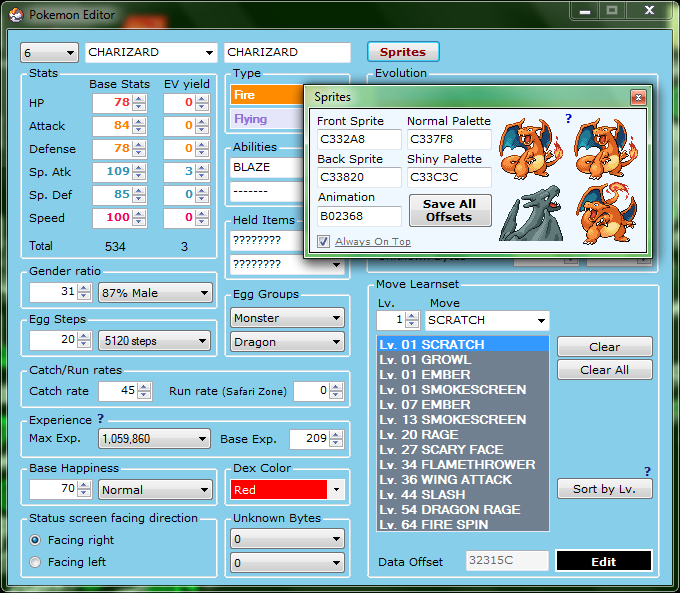Click the help icon above Sort by Lv.
Viewport: 680px width, 593px height.
(647, 471)
